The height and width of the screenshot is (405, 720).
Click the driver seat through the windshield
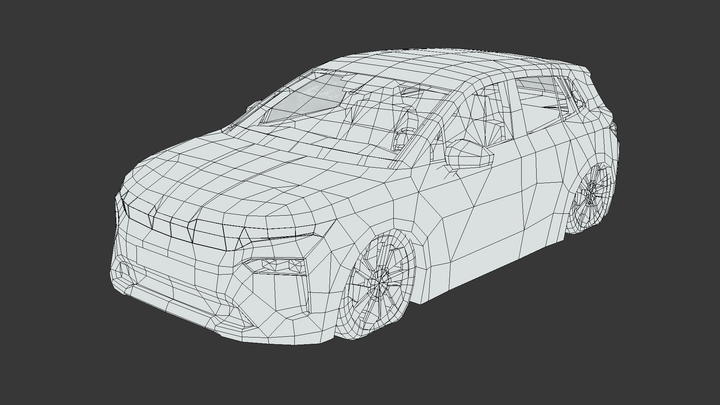(405, 125)
